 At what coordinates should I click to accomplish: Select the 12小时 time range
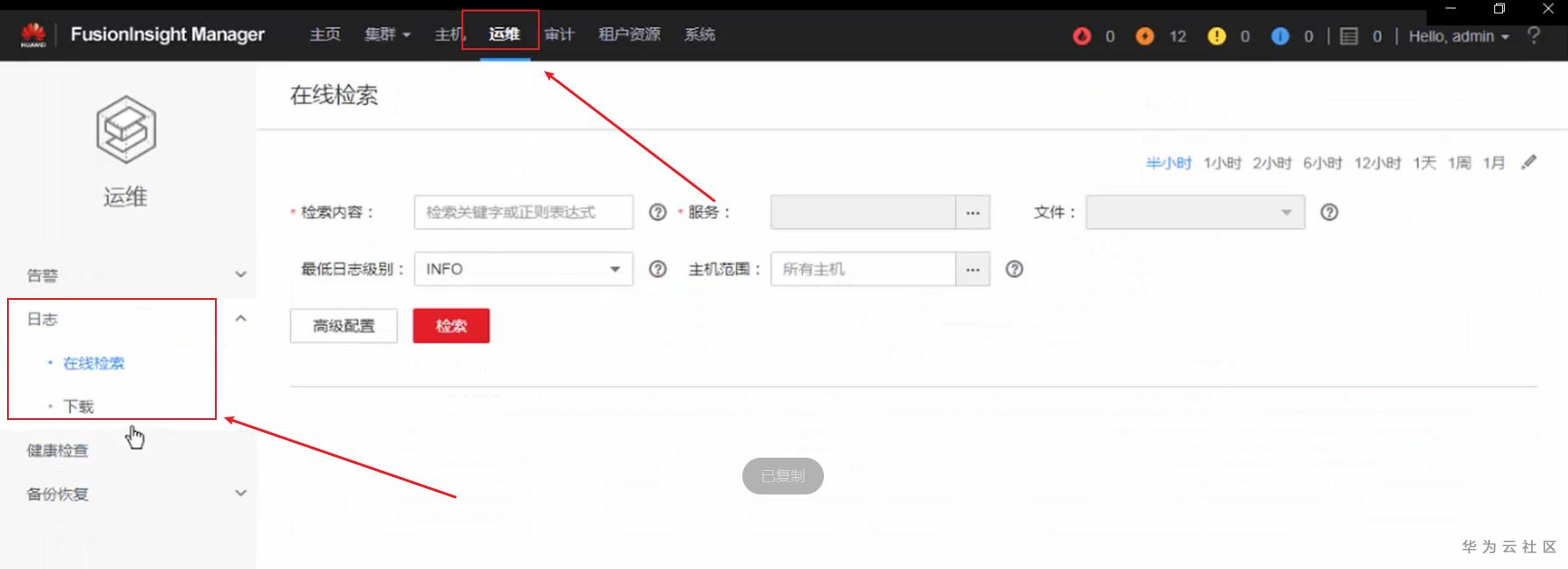tap(1378, 163)
